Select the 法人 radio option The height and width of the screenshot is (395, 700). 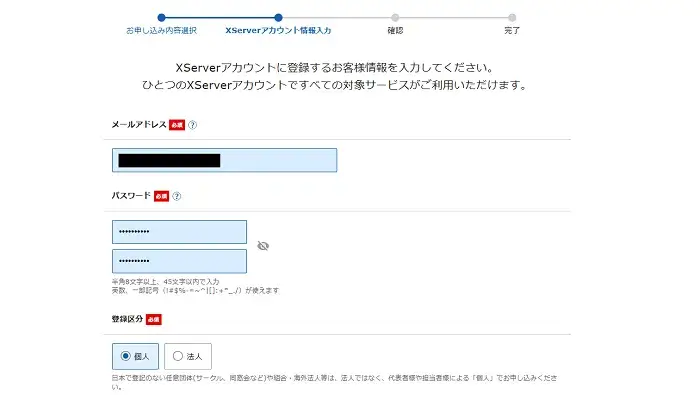(x=188, y=356)
